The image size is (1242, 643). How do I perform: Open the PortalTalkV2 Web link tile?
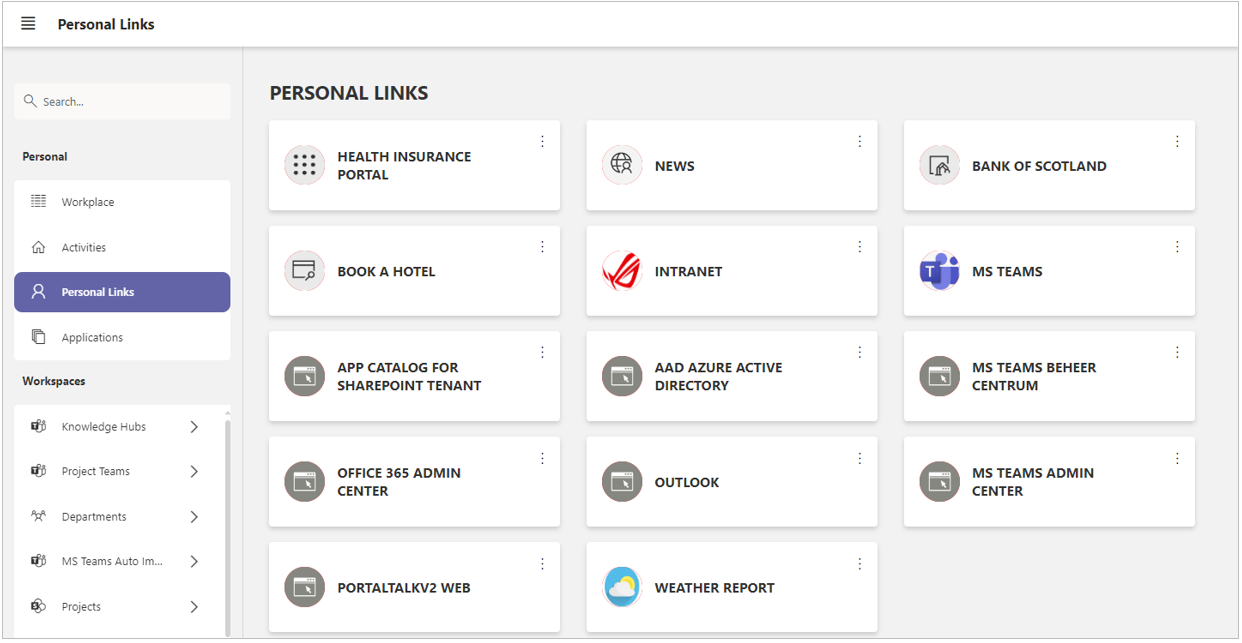pos(414,587)
